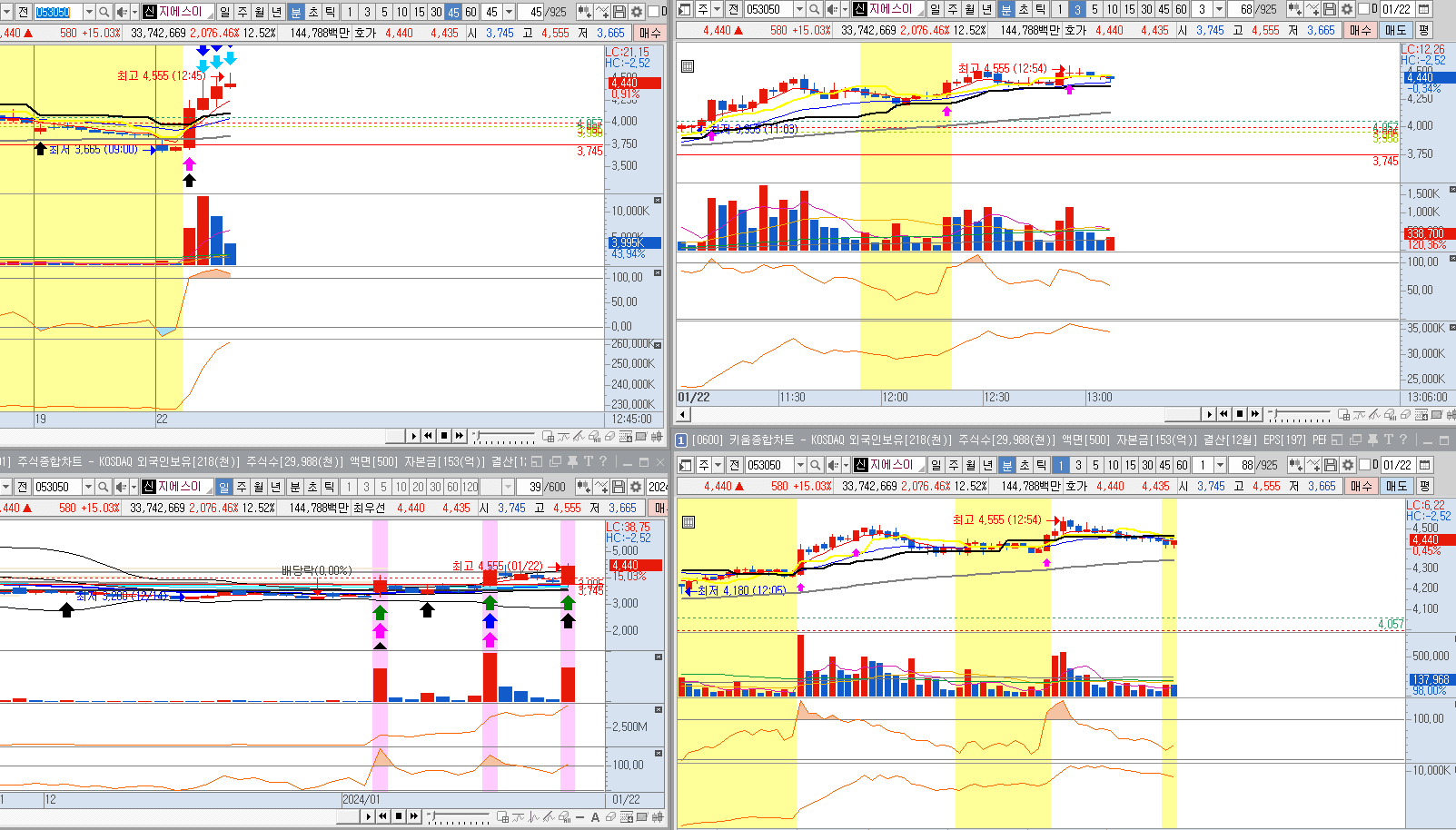Click 매도 sell button in top-right chart
This screenshot has width=1456, height=830.
pyautogui.click(x=1395, y=30)
